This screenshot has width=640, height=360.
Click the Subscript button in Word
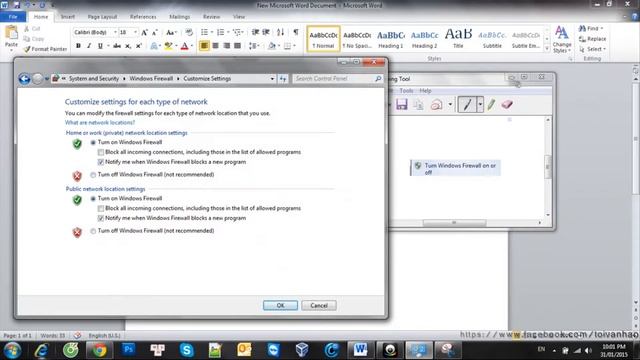click(128, 46)
